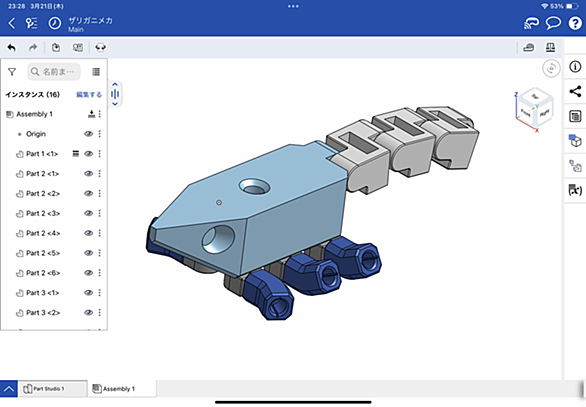
Task: Select Part 2 <6> in the instance list
Action: [x=43, y=273]
